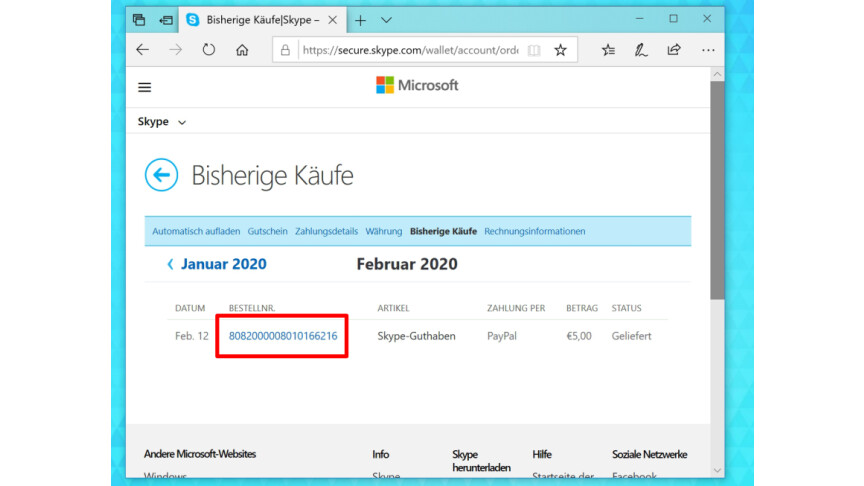The image size is (864, 486).
Task: Expand the Skype dropdown menu
Action: coord(161,121)
